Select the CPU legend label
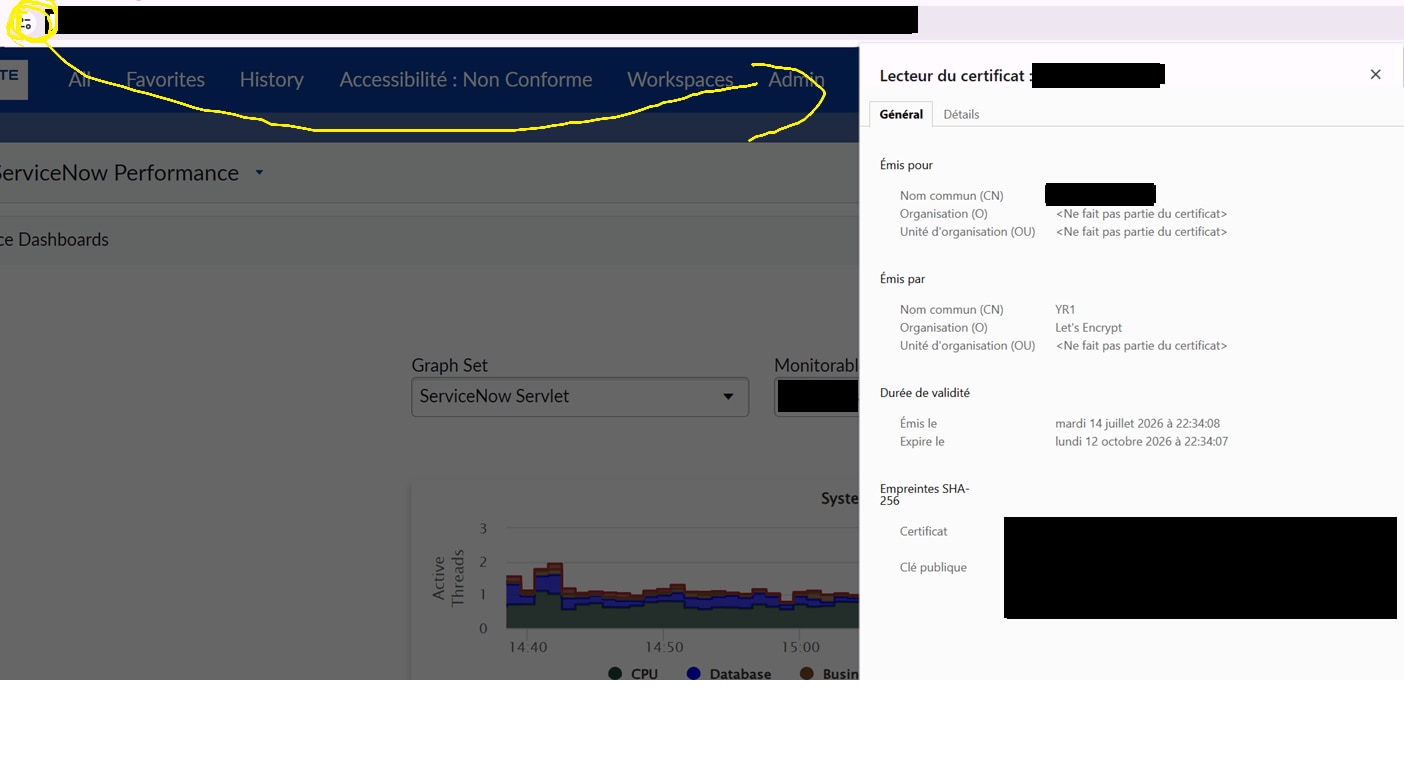The height and width of the screenshot is (768, 1404). click(x=645, y=674)
